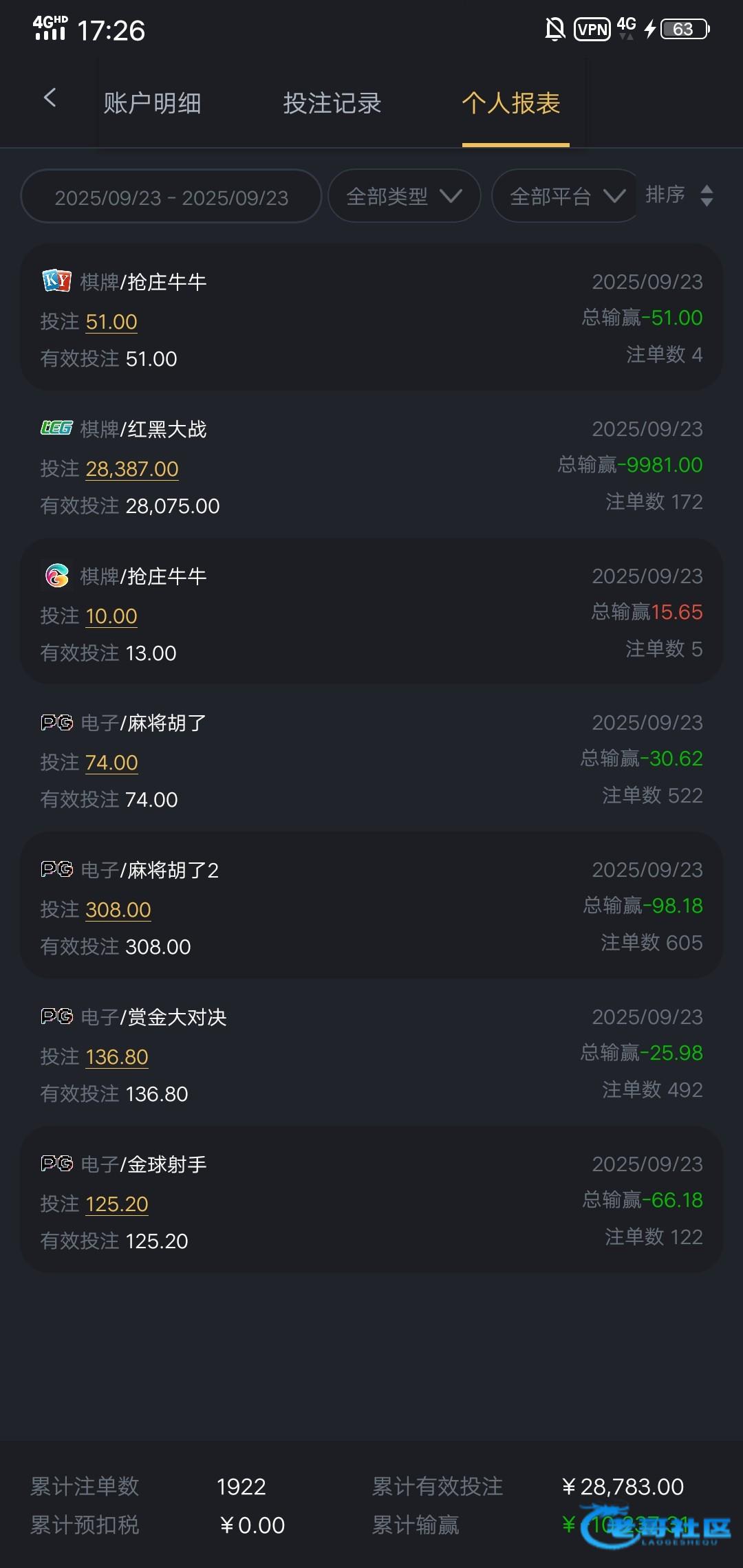Tap the PG logo beside 赏金大对决
This screenshot has height=1568, width=743.
tap(56, 1016)
